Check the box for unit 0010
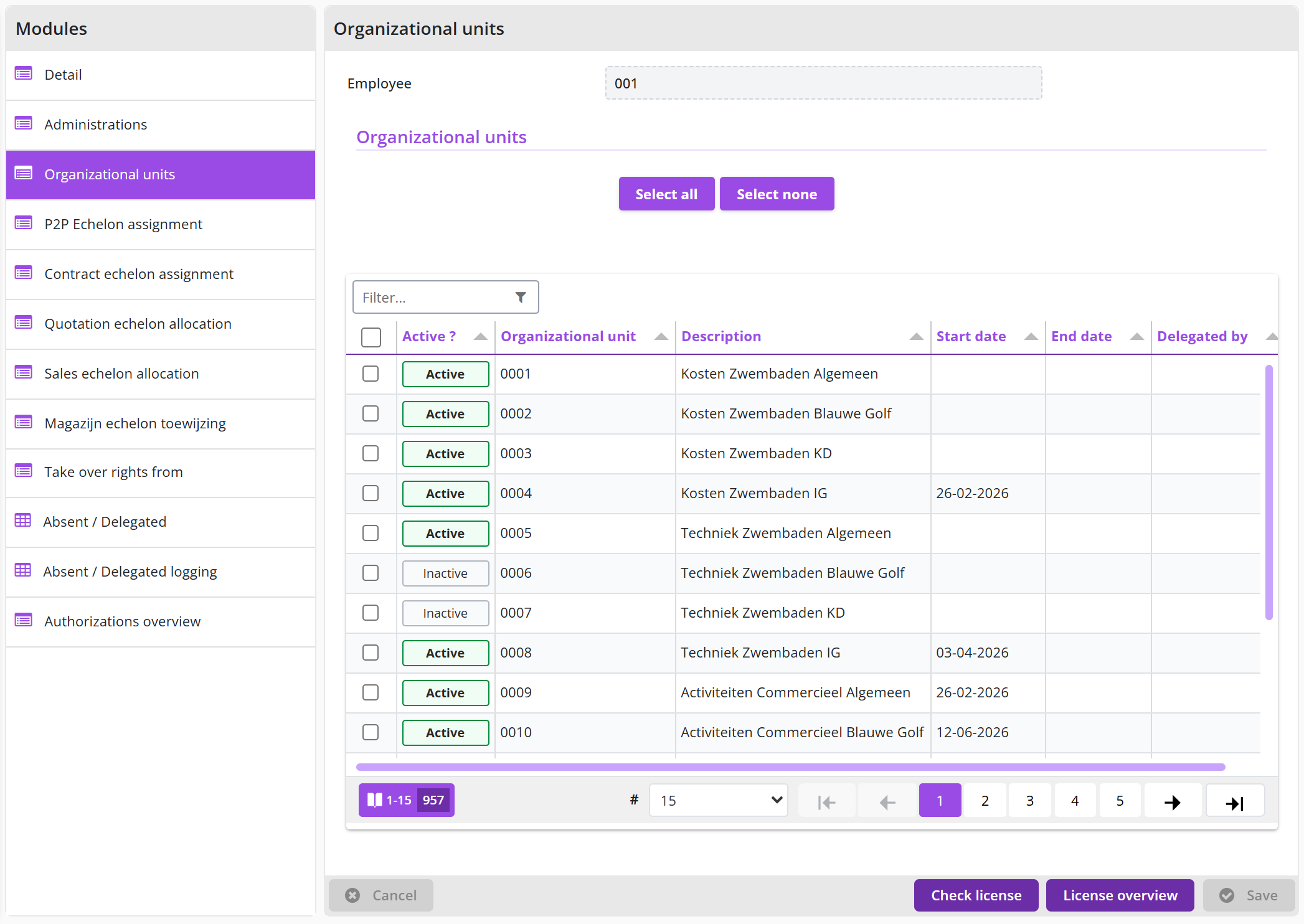This screenshot has height=924, width=1304. 371,732
